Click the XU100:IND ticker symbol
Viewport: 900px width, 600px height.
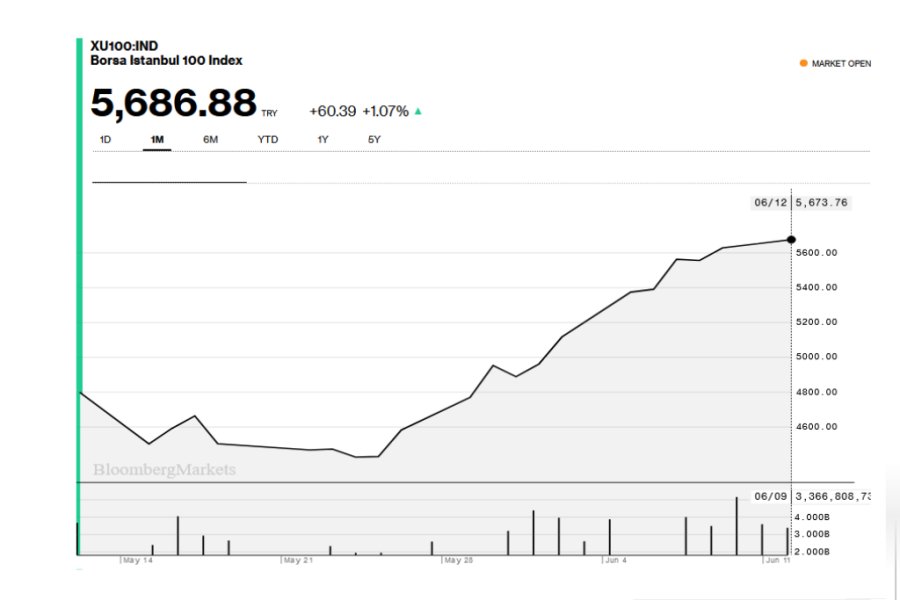pos(124,47)
